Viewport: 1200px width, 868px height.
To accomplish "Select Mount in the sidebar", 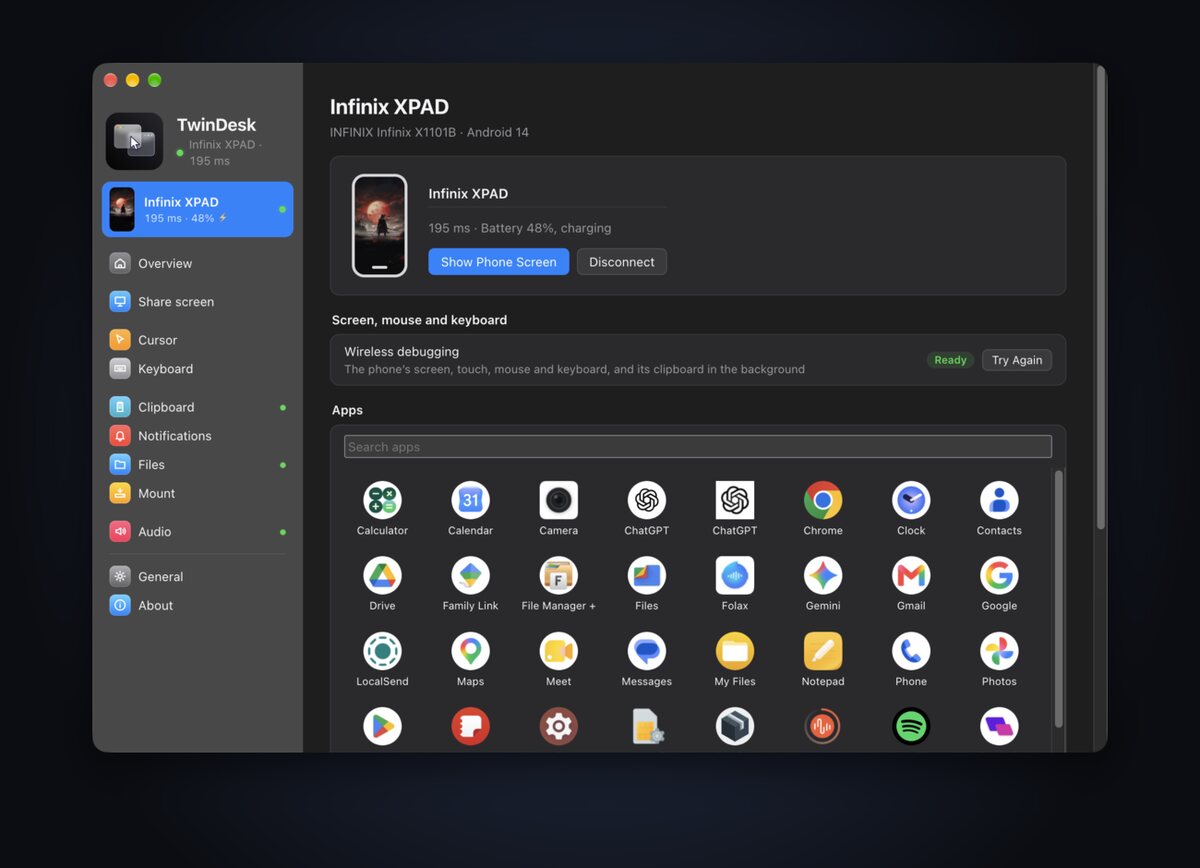I will point(197,493).
